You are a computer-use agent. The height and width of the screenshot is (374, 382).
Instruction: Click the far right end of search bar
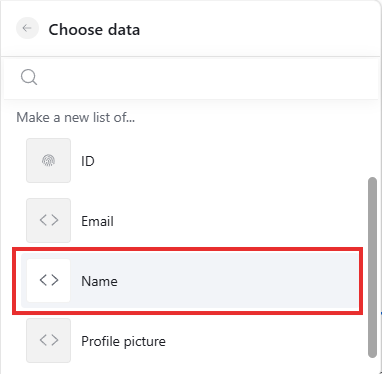[x=367, y=78]
